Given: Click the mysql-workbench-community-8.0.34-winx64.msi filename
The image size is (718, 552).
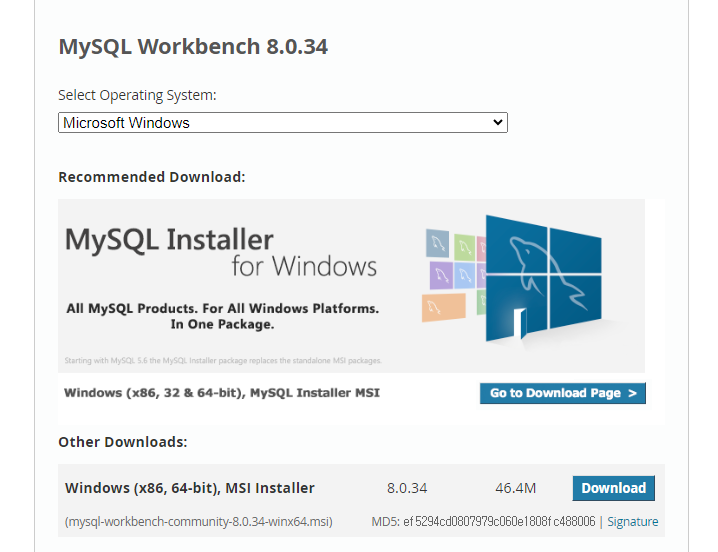Looking at the screenshot, I should pyautogui.click(x=199, y=521).
